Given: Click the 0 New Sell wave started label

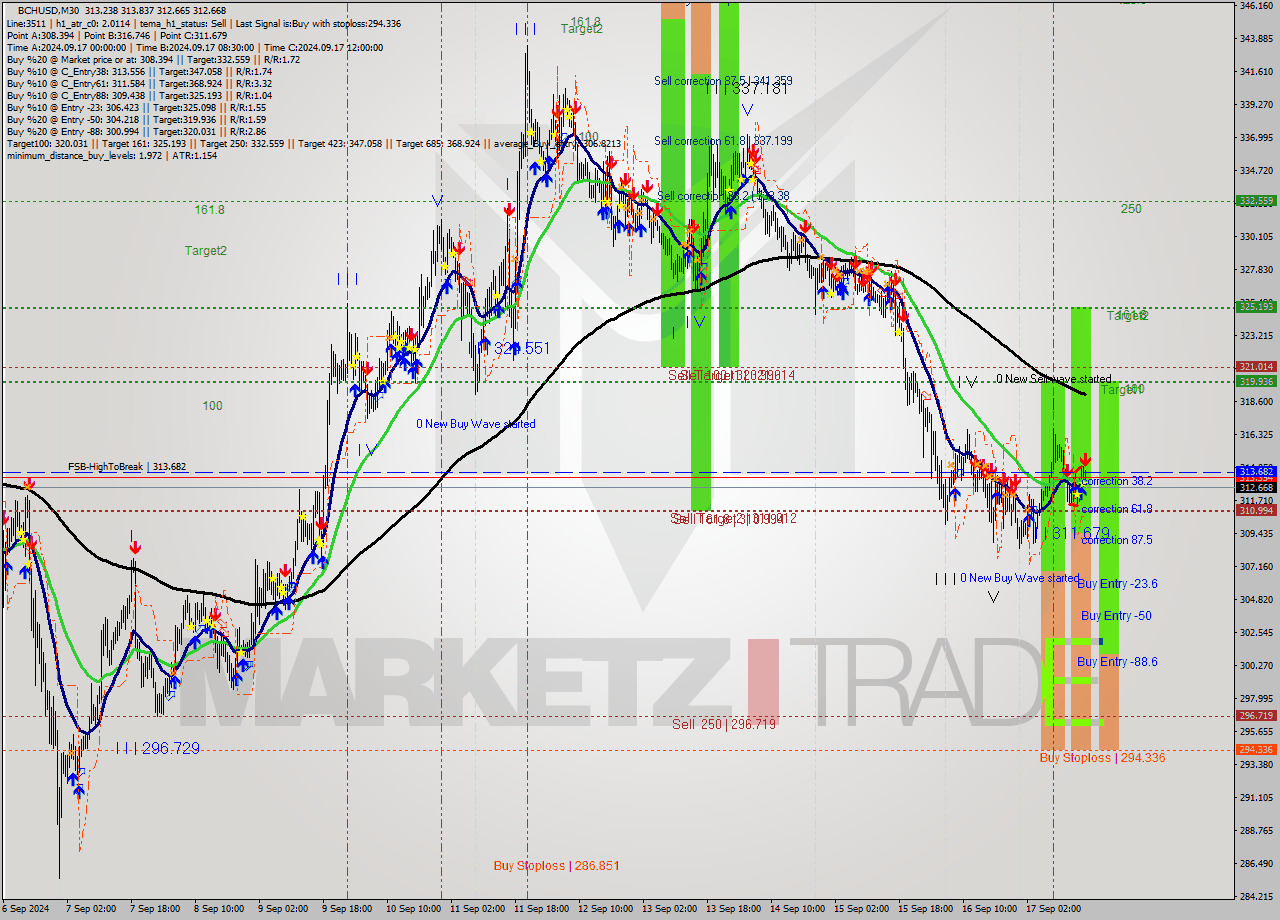Looking at the screenshot, I should pyautogui.click(x=1053, y=380).
